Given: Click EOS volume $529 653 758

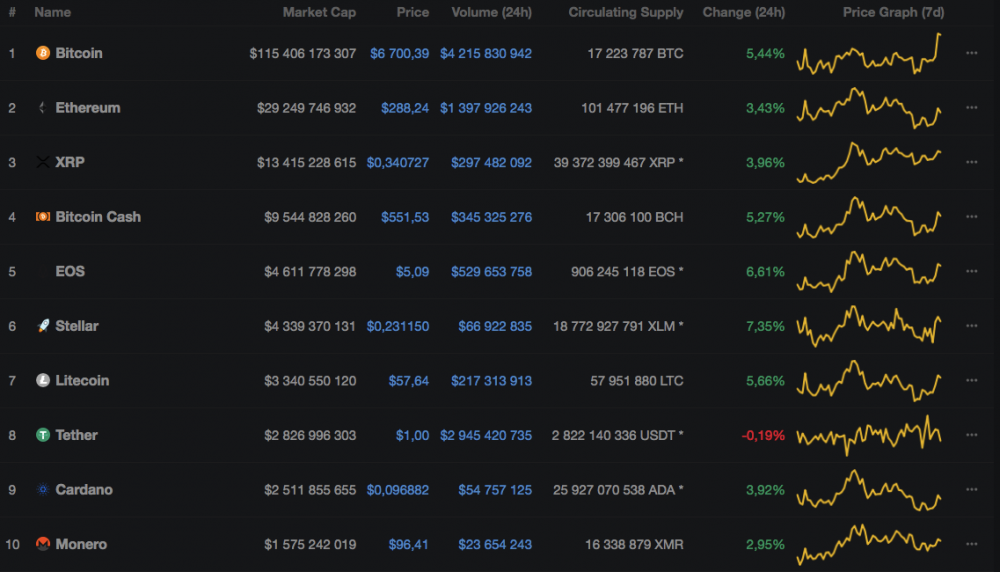Looking at the screenshot, I should click(491, 272).
